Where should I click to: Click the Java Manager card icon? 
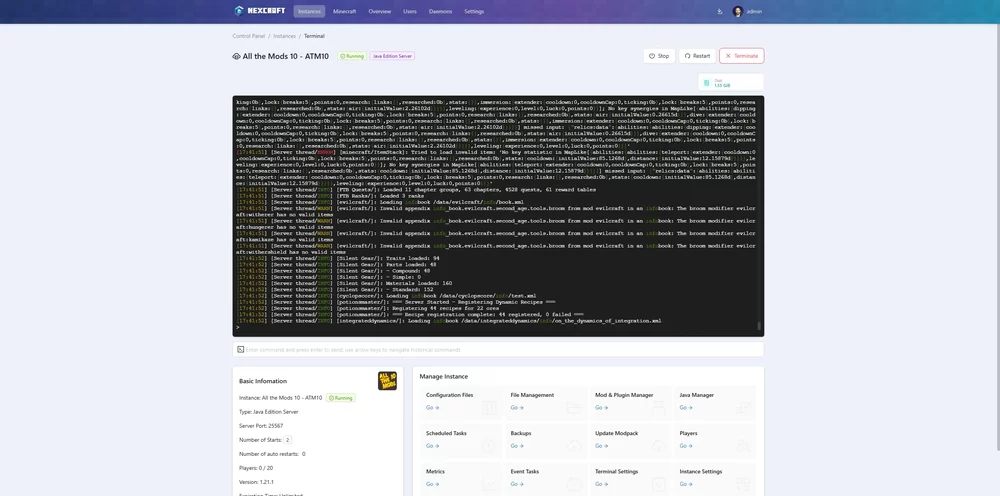(x=743, y=407)
